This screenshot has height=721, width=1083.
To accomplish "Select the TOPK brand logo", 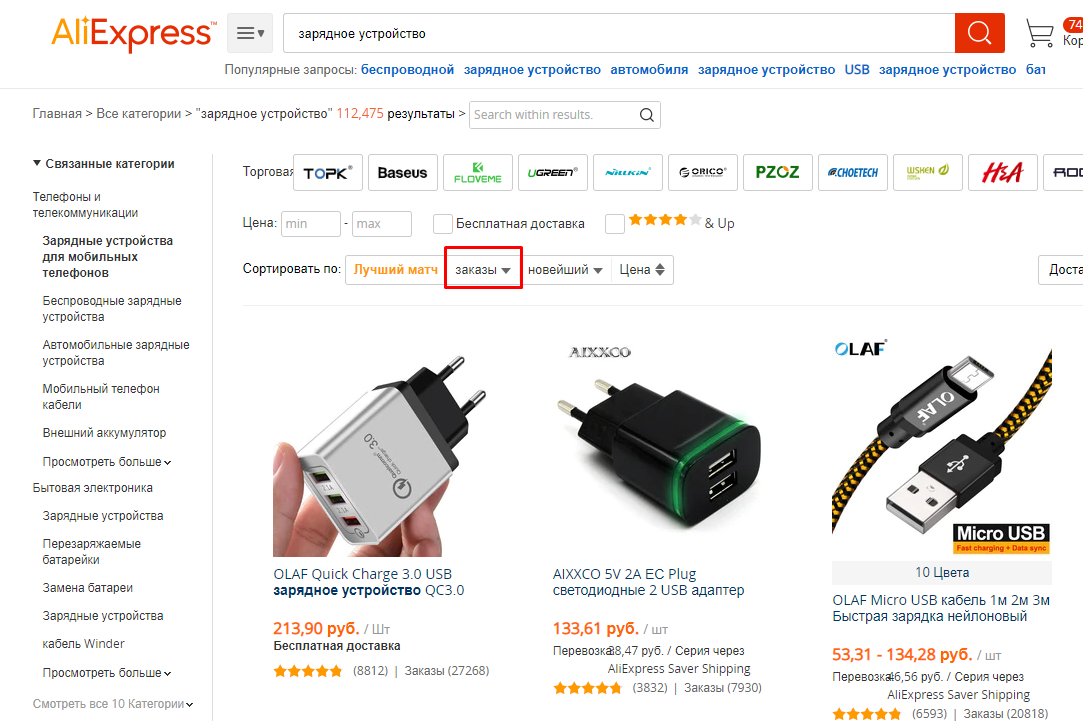I will [328, 173].
